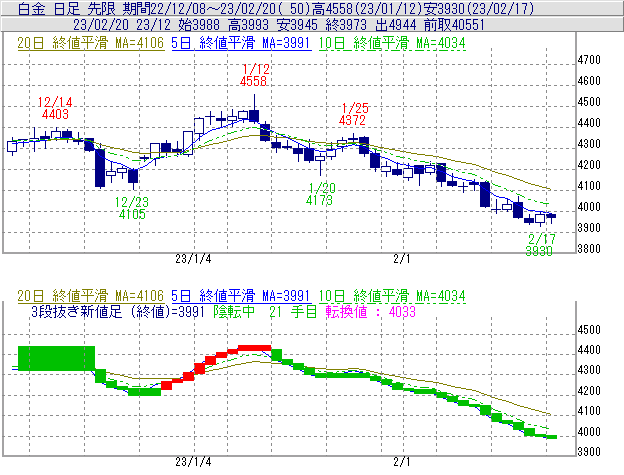624x475 pixels.
Task: Click the top red line-break bar near 4400
Action: pos(254,348)
